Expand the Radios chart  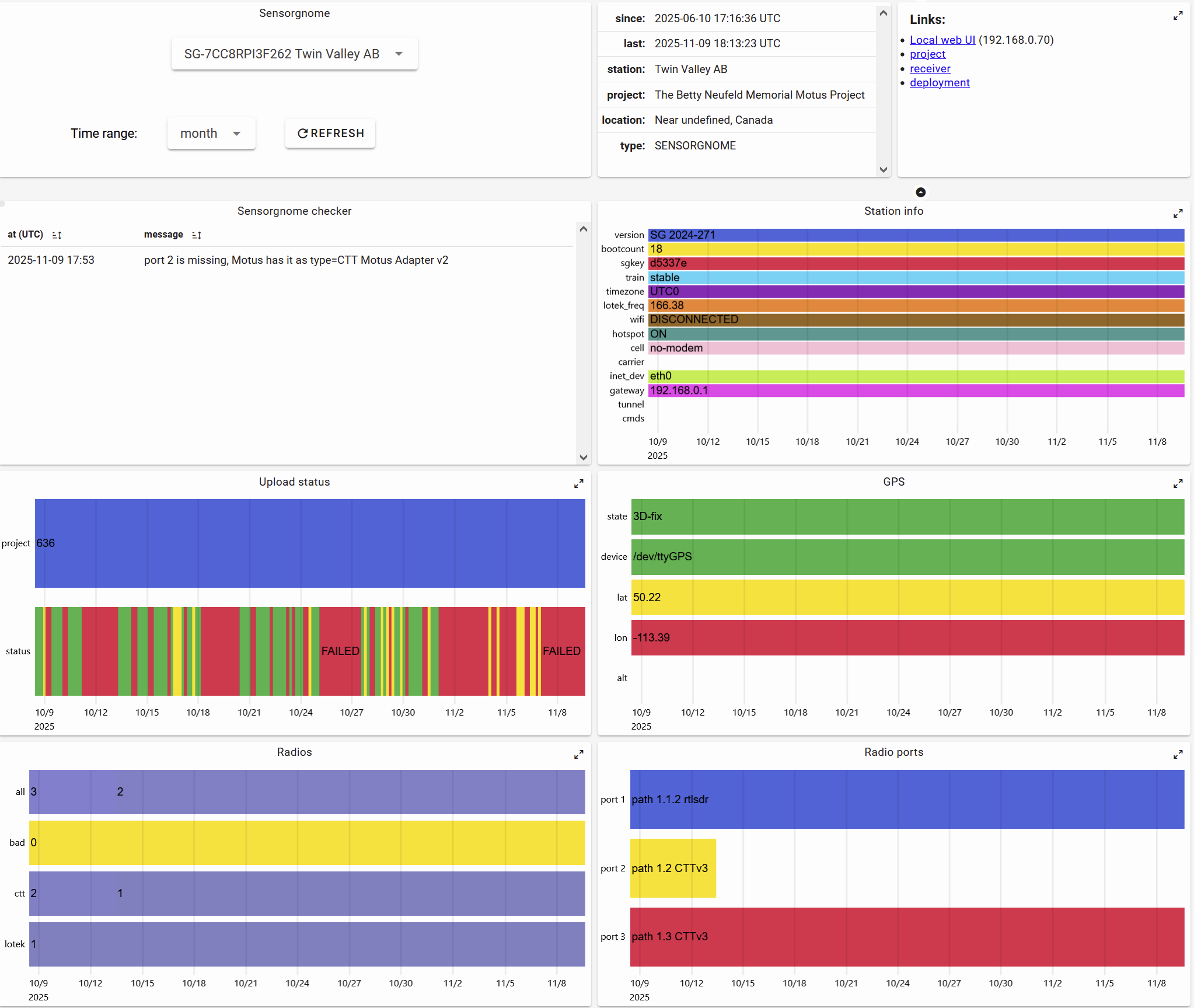click(578, 755)
